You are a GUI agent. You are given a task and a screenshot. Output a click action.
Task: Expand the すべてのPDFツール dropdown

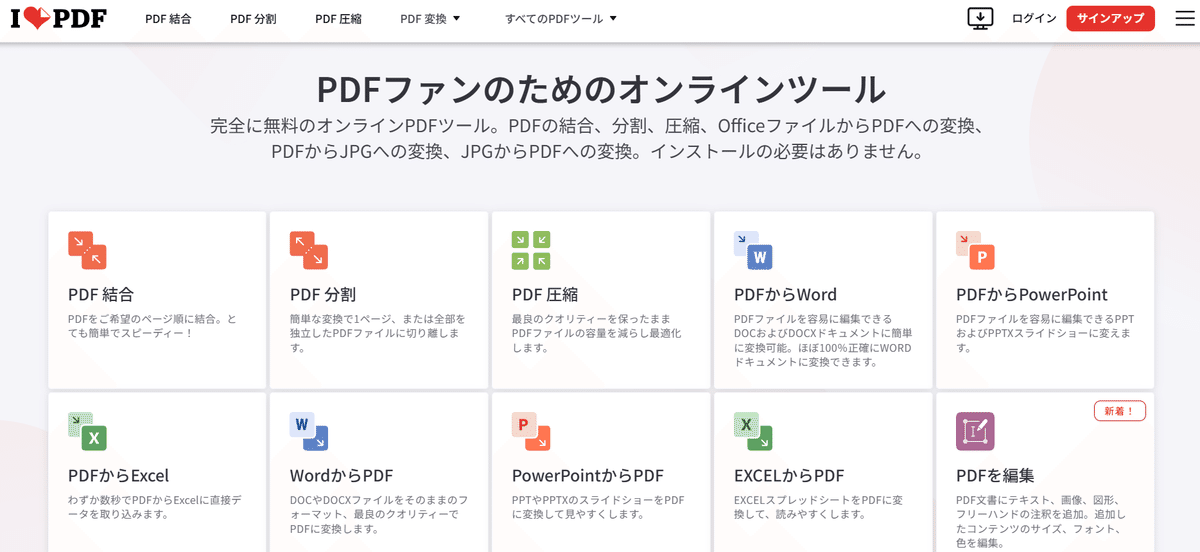[561, 19]
